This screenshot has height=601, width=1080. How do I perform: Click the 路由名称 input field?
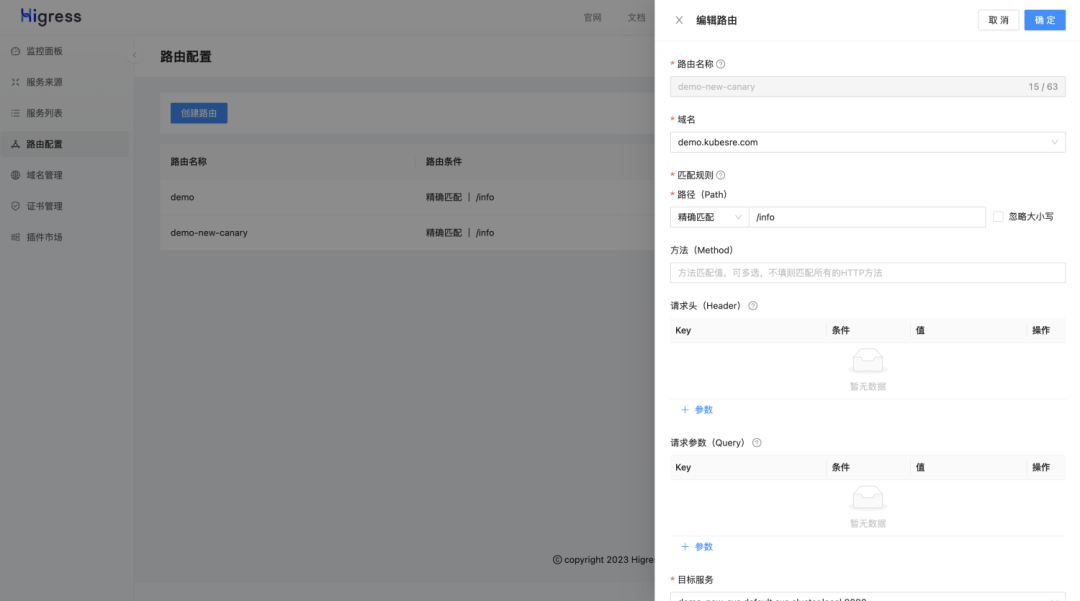pyautogui.click(x=868, y=87)
